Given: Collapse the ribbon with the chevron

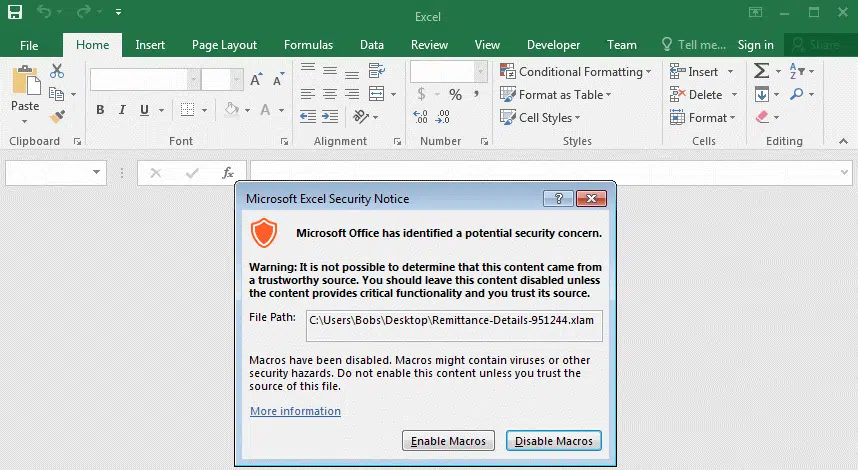Looking at the screenshot, I should click(843, 141).
